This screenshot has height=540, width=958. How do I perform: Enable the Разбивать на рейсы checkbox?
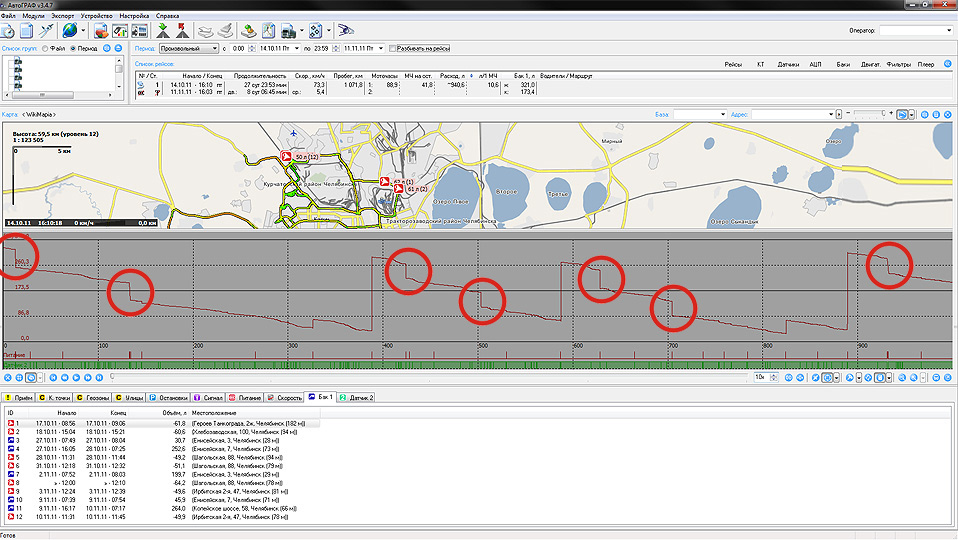tap(393, 48)
